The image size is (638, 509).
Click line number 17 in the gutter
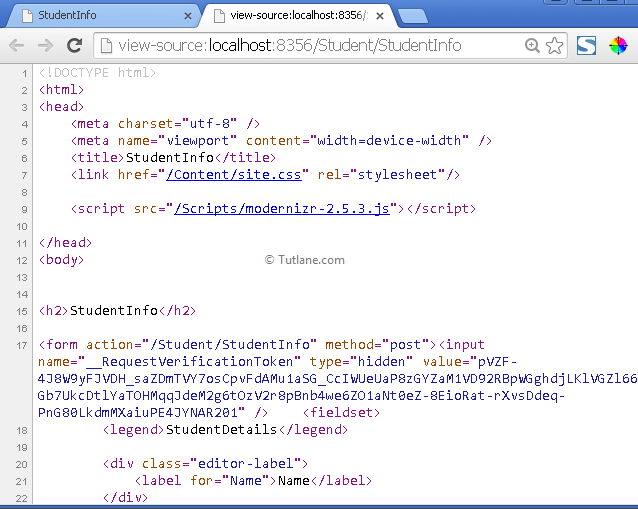coord(22,346)
